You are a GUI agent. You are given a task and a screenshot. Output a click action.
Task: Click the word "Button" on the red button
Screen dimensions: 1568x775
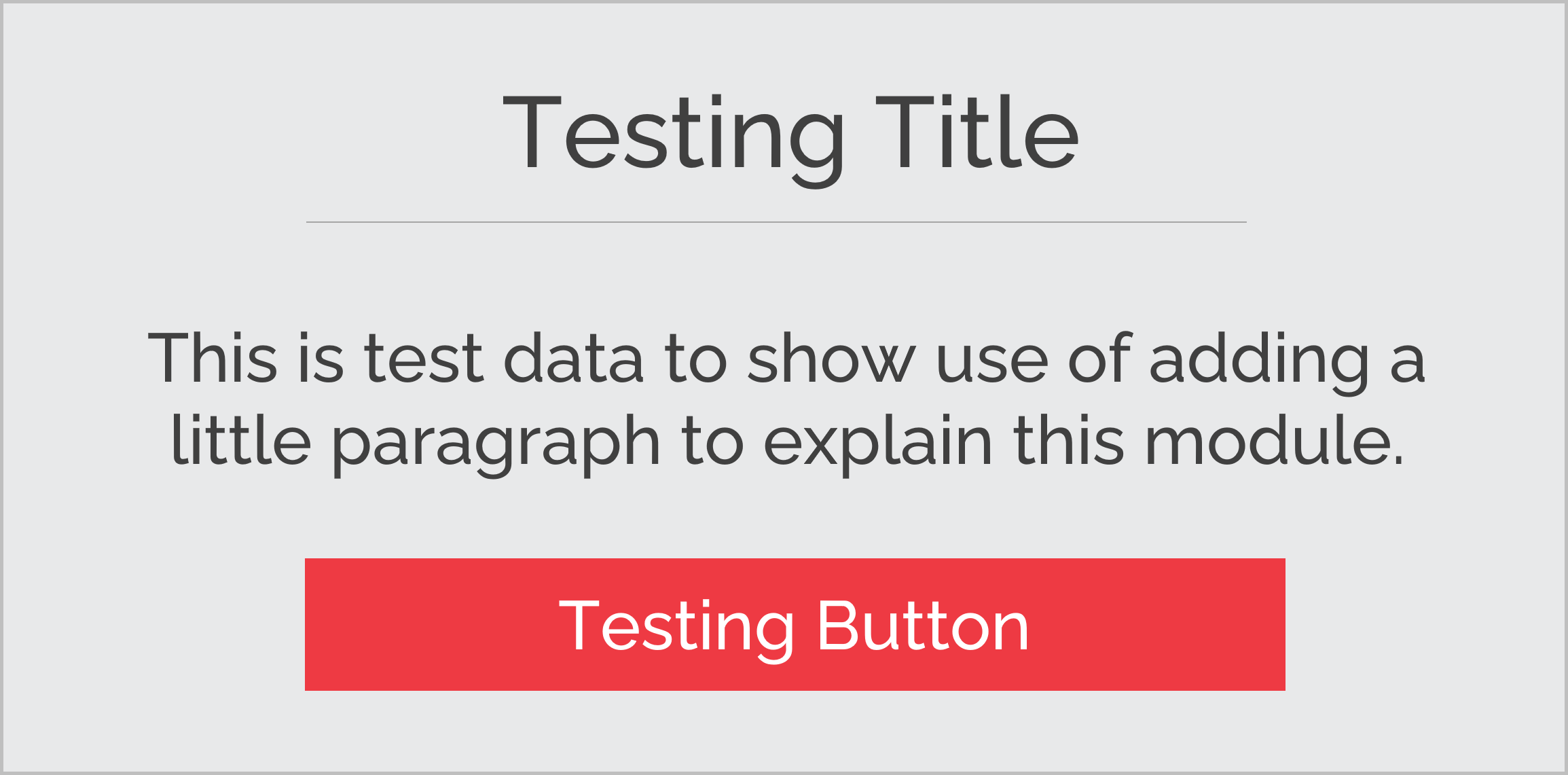coord(923,626)
